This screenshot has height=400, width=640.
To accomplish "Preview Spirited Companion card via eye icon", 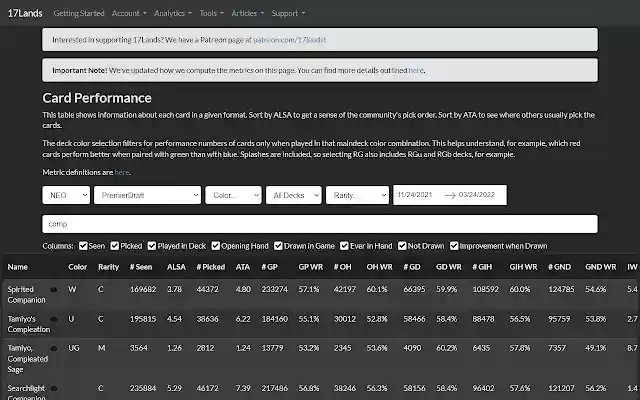I will (53, 289).
